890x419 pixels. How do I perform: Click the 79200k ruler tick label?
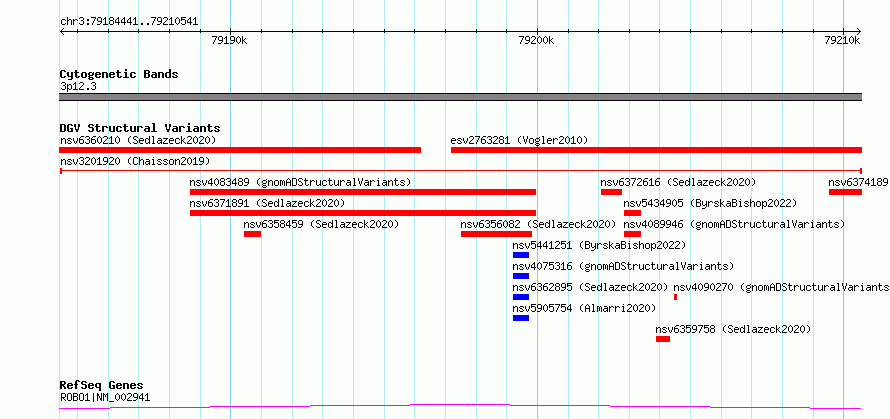[537, 40]
